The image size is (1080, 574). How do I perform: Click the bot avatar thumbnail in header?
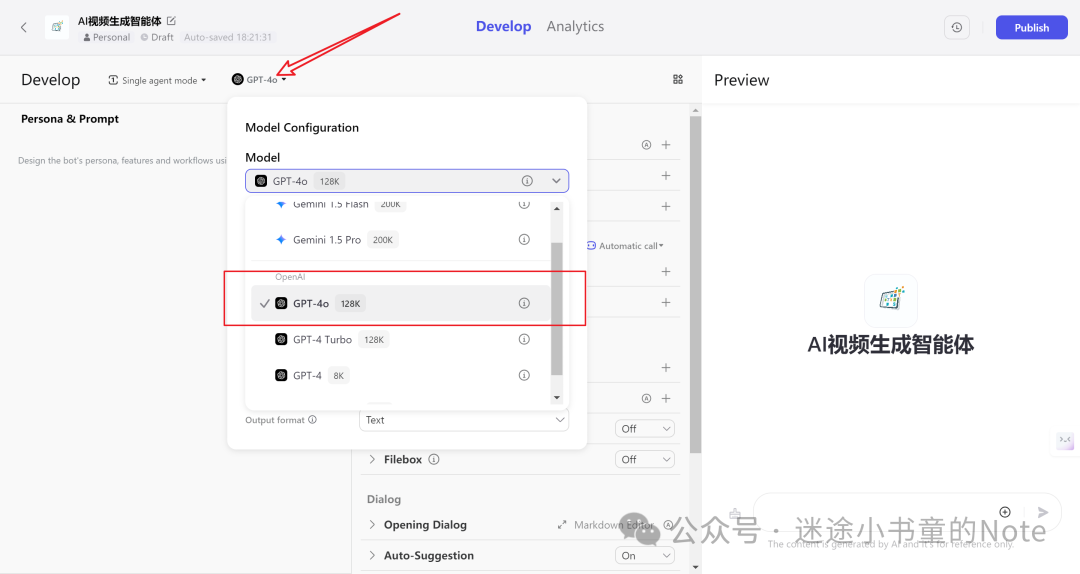coord(56,28)
